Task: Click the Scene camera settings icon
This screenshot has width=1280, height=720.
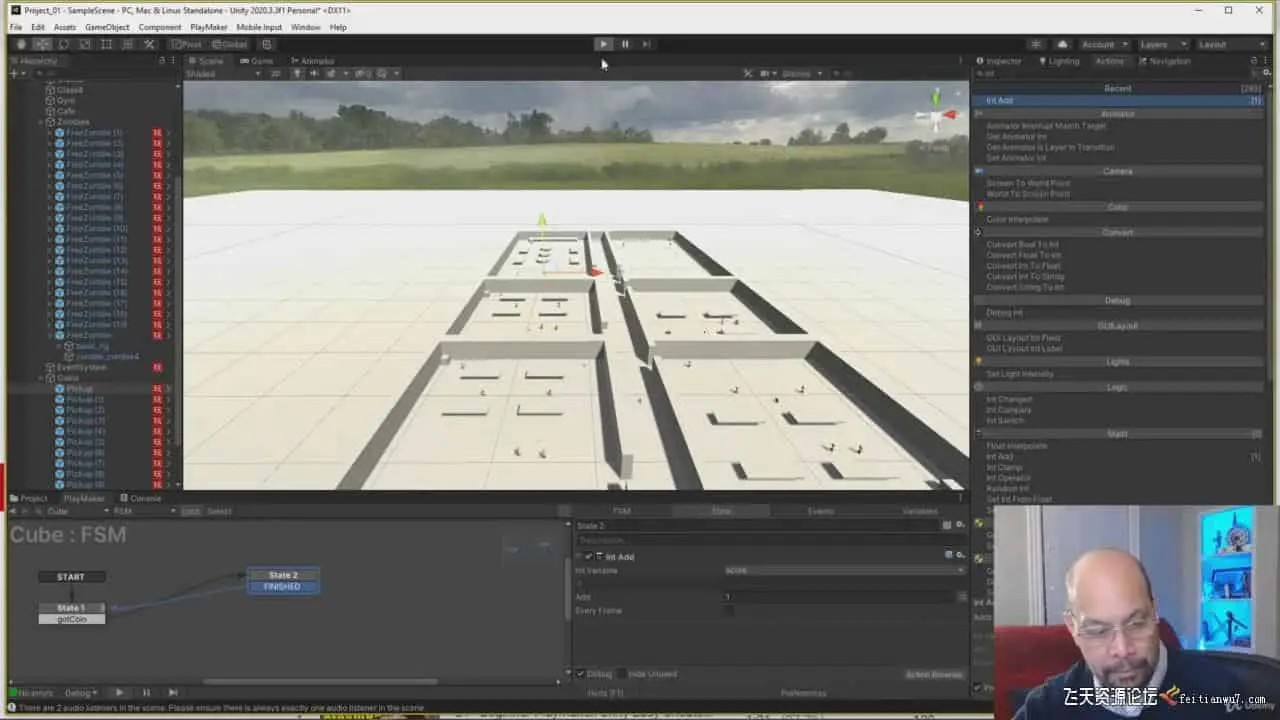Action: (767, 73)
